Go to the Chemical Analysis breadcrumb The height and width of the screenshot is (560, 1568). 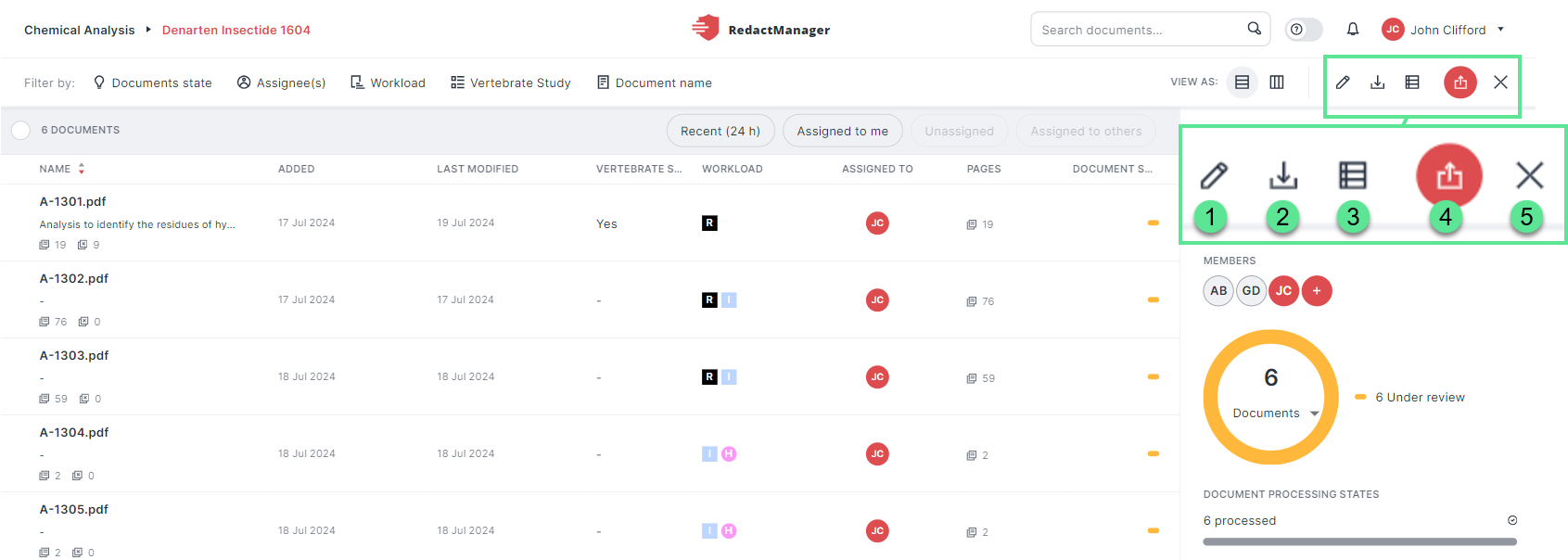click(80, 30)
